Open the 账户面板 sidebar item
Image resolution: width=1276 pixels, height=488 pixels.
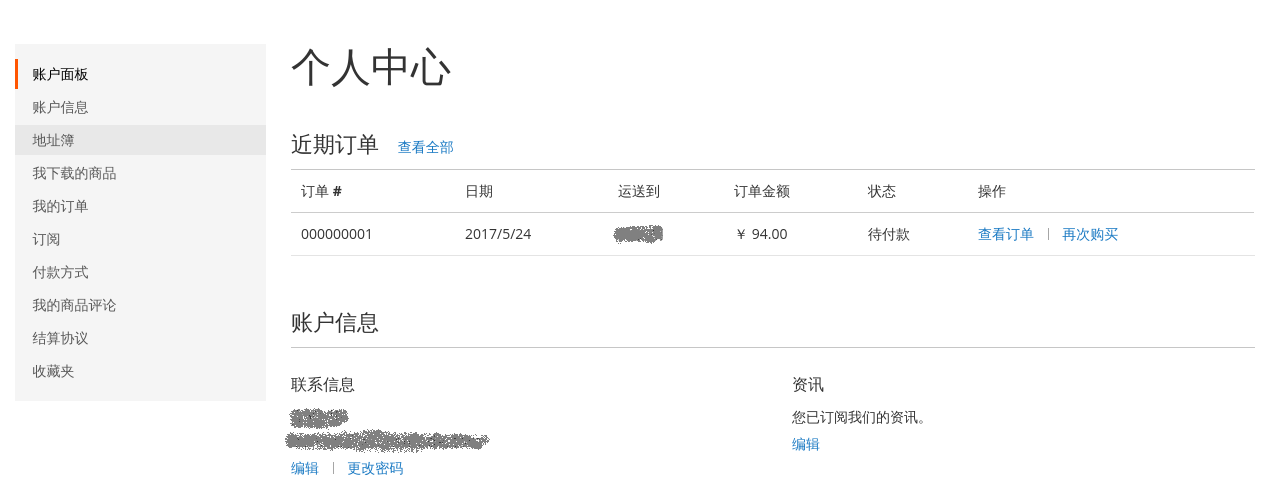coord(140,74)
